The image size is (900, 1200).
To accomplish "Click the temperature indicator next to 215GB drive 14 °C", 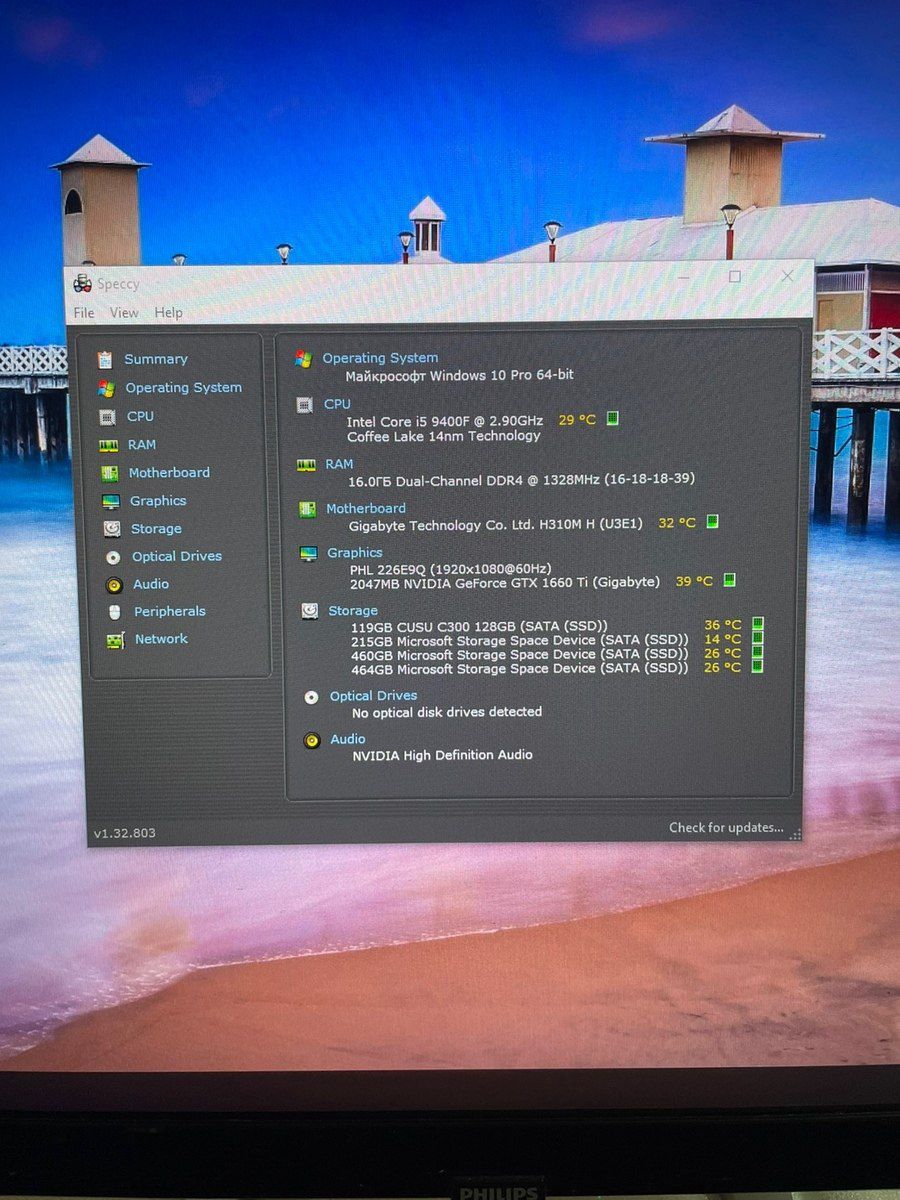I will pyautogui.click(x=757, y=639).
